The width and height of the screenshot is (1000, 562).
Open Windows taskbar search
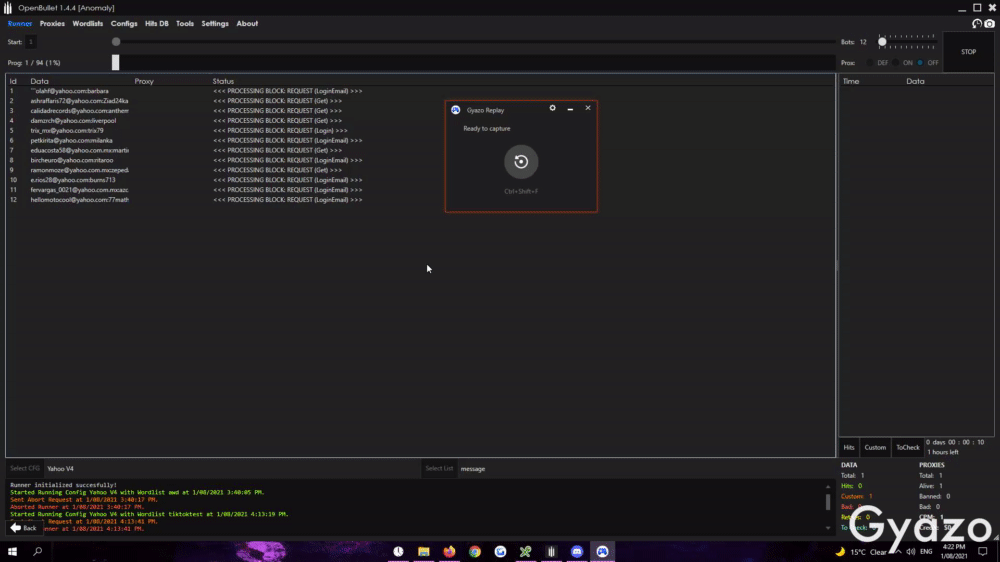coord(38,551)
